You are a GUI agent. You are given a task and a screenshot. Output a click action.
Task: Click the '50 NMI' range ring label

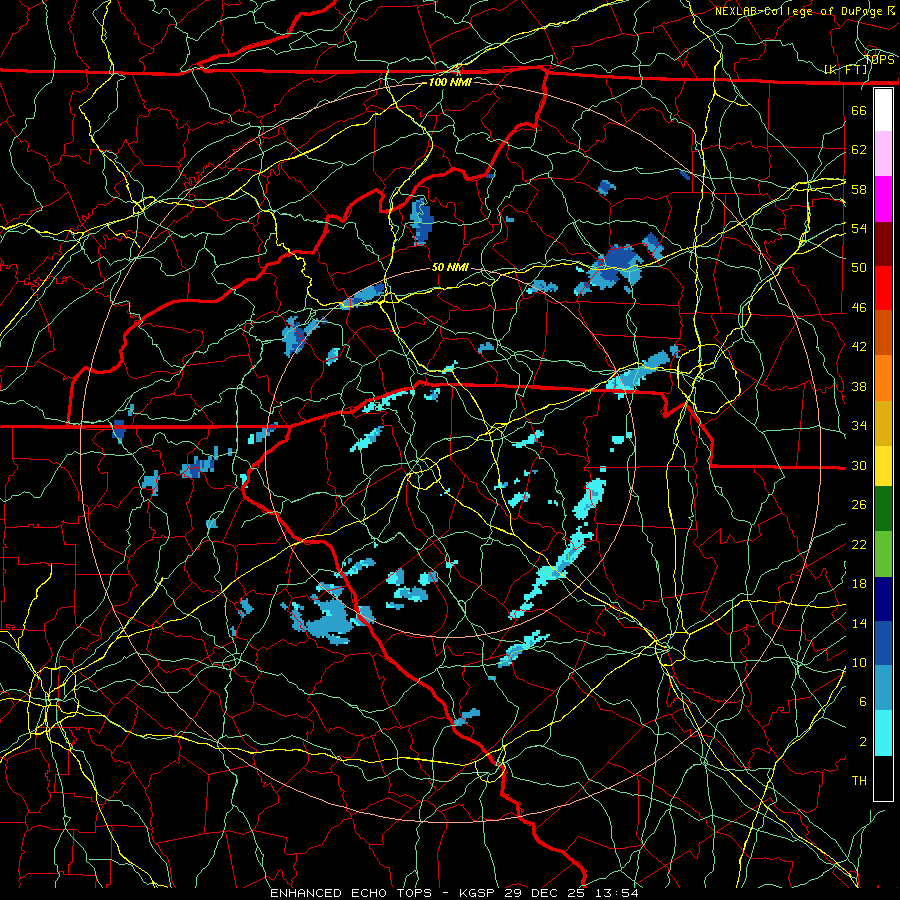point(450,267)
